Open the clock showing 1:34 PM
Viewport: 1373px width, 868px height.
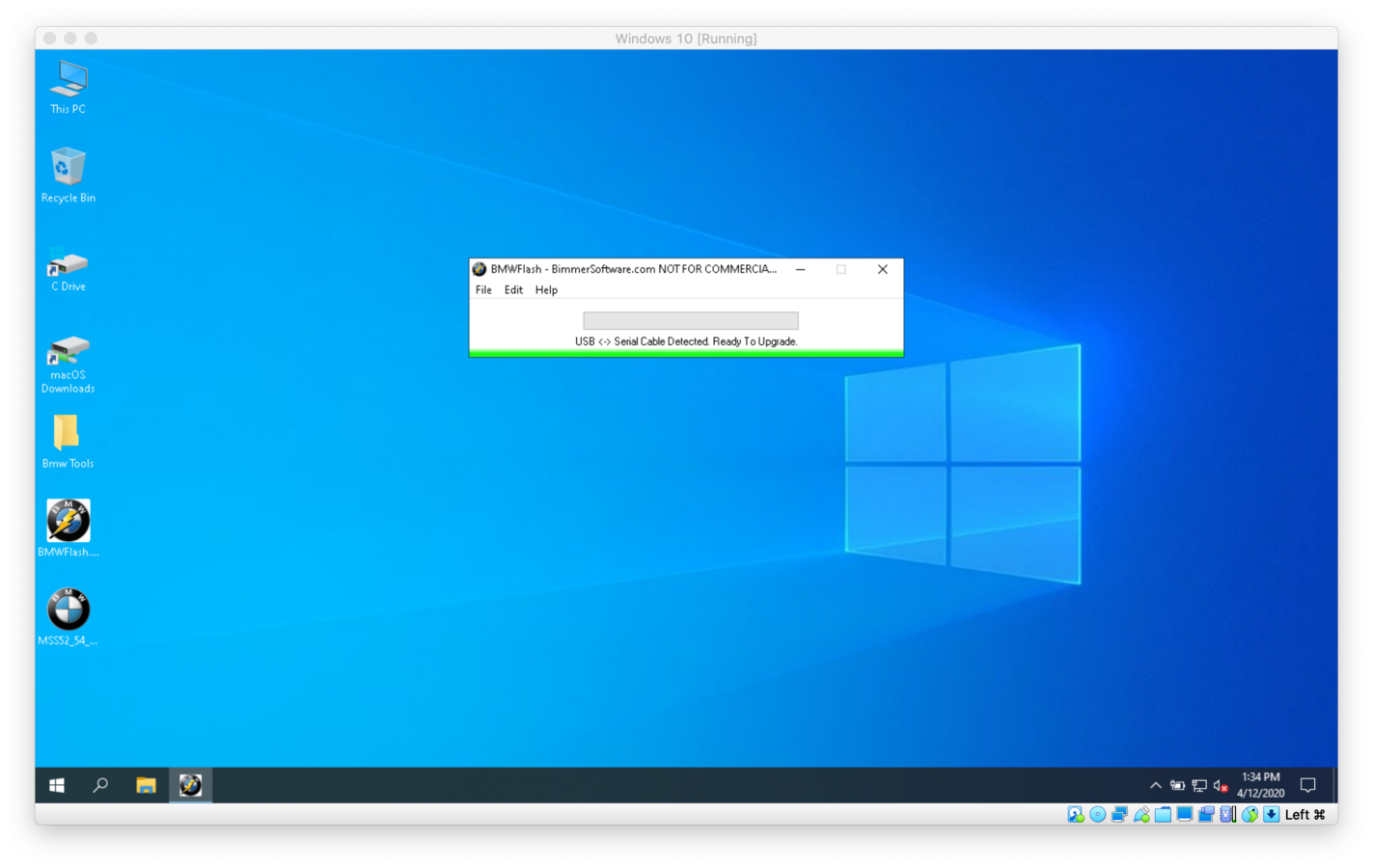point(1261,785)
